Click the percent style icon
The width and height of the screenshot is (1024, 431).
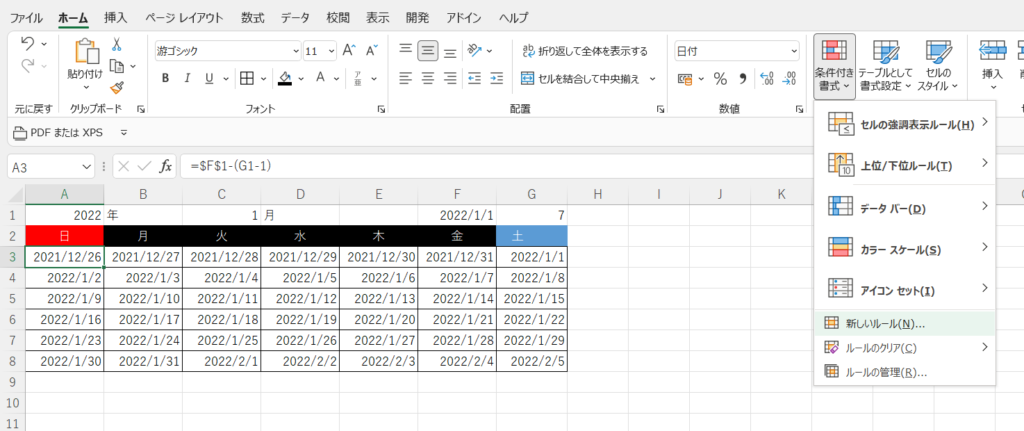pyautogui.click(x=719, y=78)
